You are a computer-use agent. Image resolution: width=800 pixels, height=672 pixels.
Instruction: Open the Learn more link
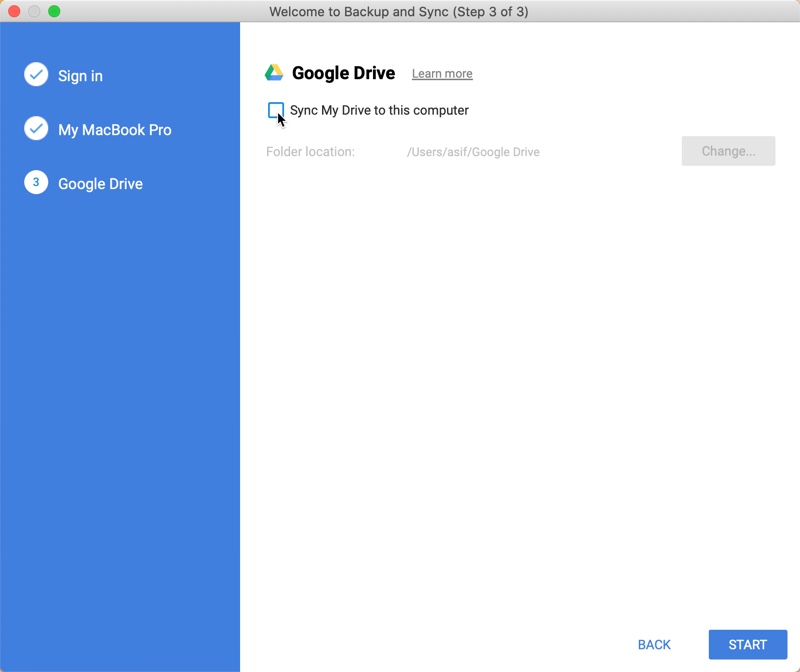click(442, 74)
